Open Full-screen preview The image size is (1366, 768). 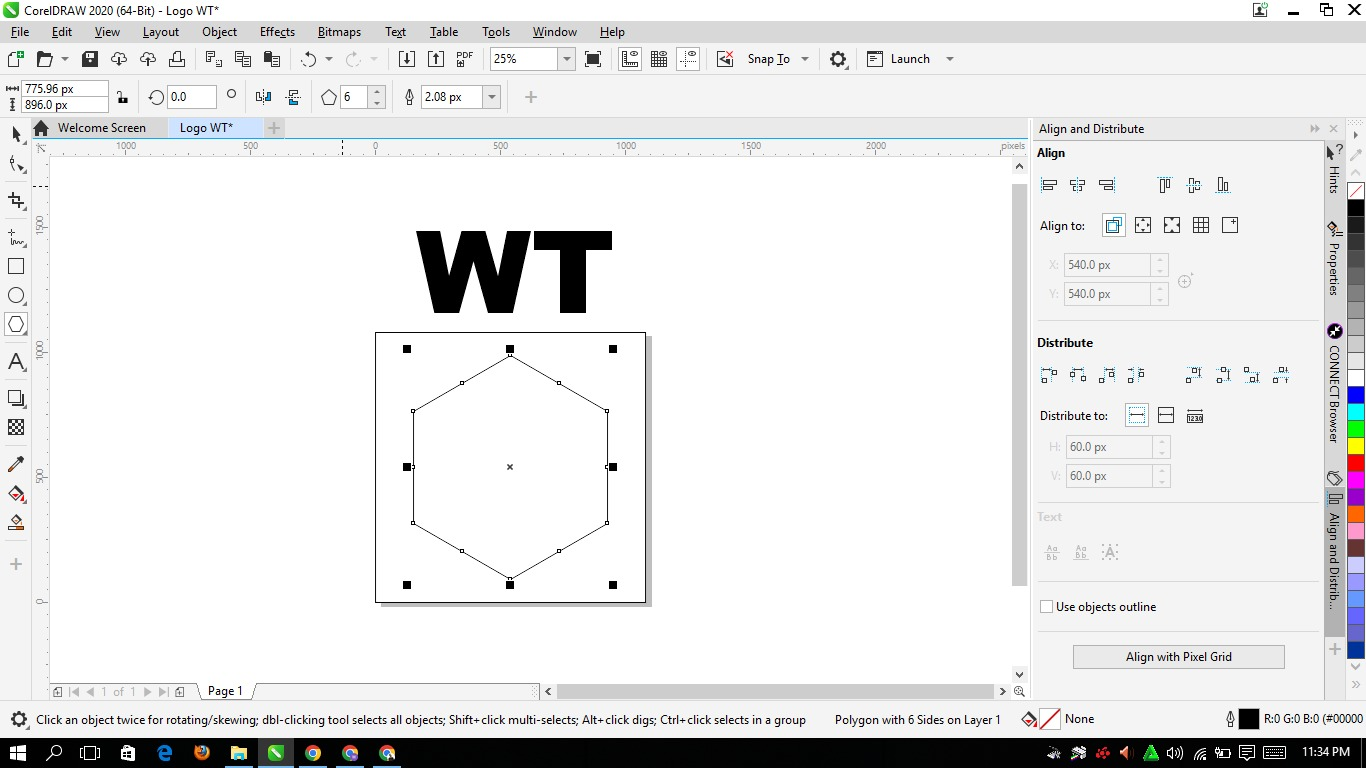(x=593, y=59)
